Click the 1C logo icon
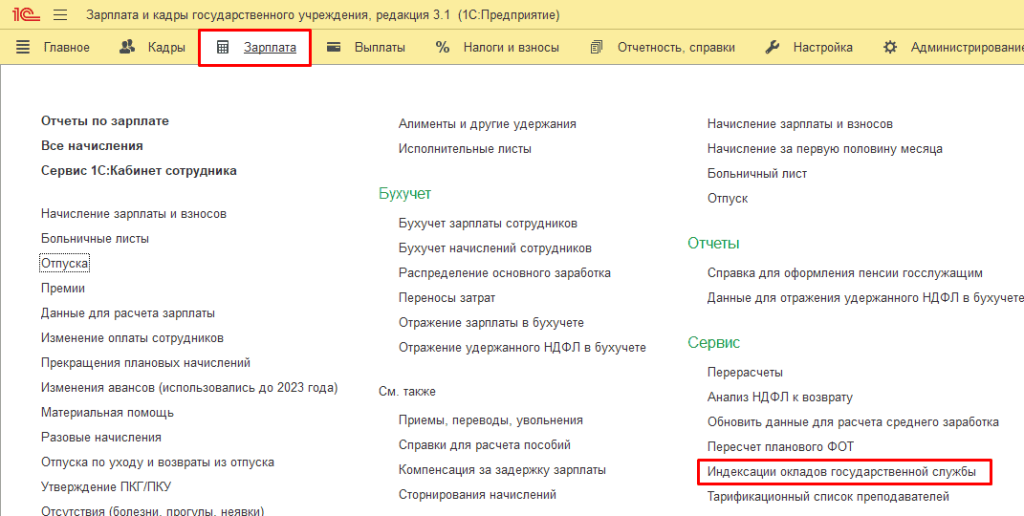The width and height of the screenshot is (1024, 516). 26,14
